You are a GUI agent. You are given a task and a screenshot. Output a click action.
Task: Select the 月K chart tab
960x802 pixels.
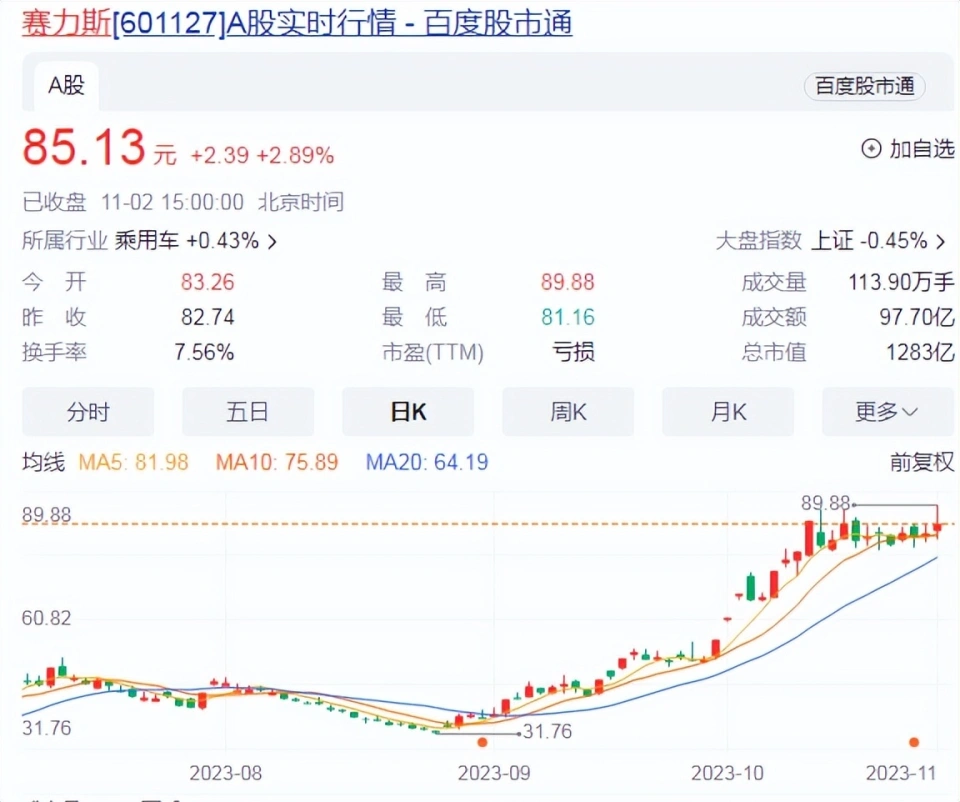[x=729, y=411]
